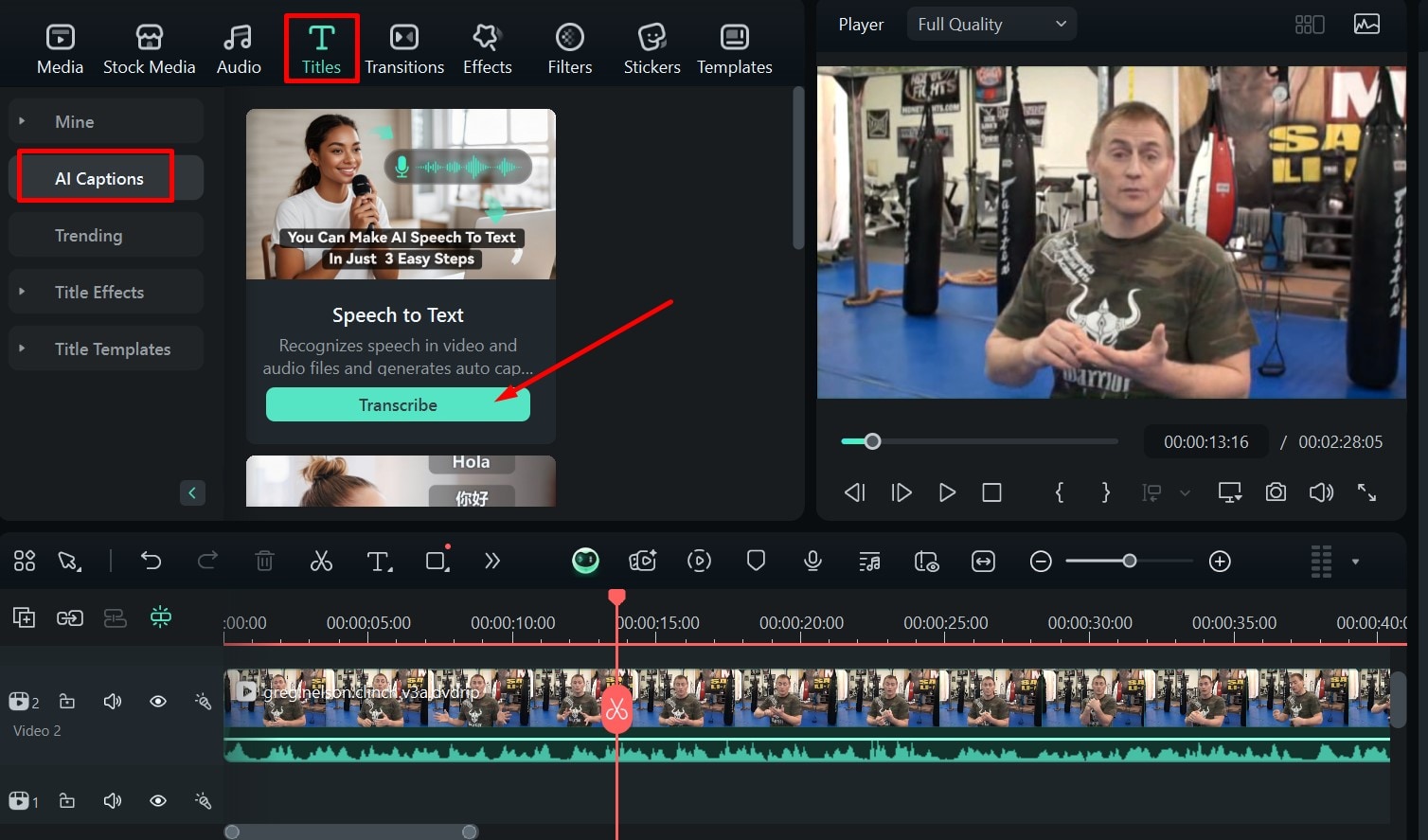The width and height of the screenshot is (1428, 840).
Task: Lock the Video 1 track
Action: coord(67,801)
